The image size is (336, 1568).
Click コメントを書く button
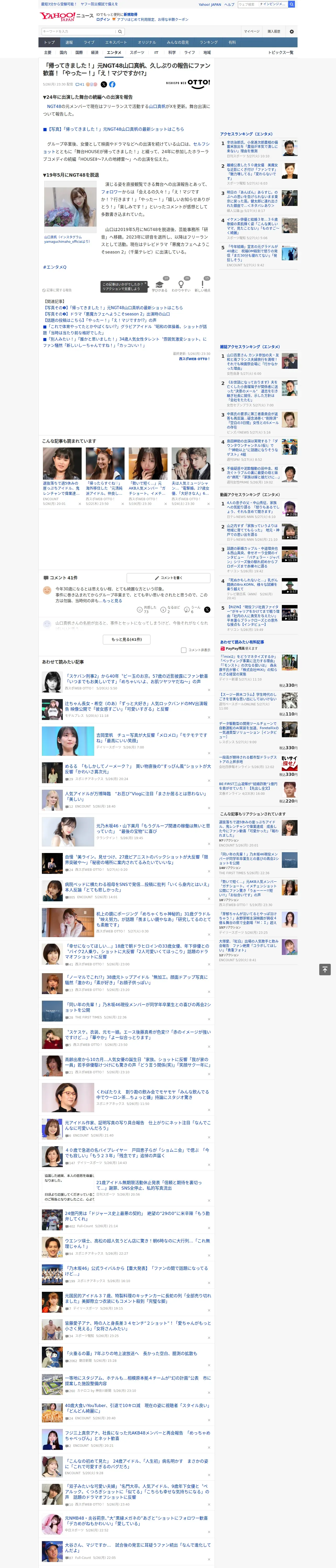point(168,578)
